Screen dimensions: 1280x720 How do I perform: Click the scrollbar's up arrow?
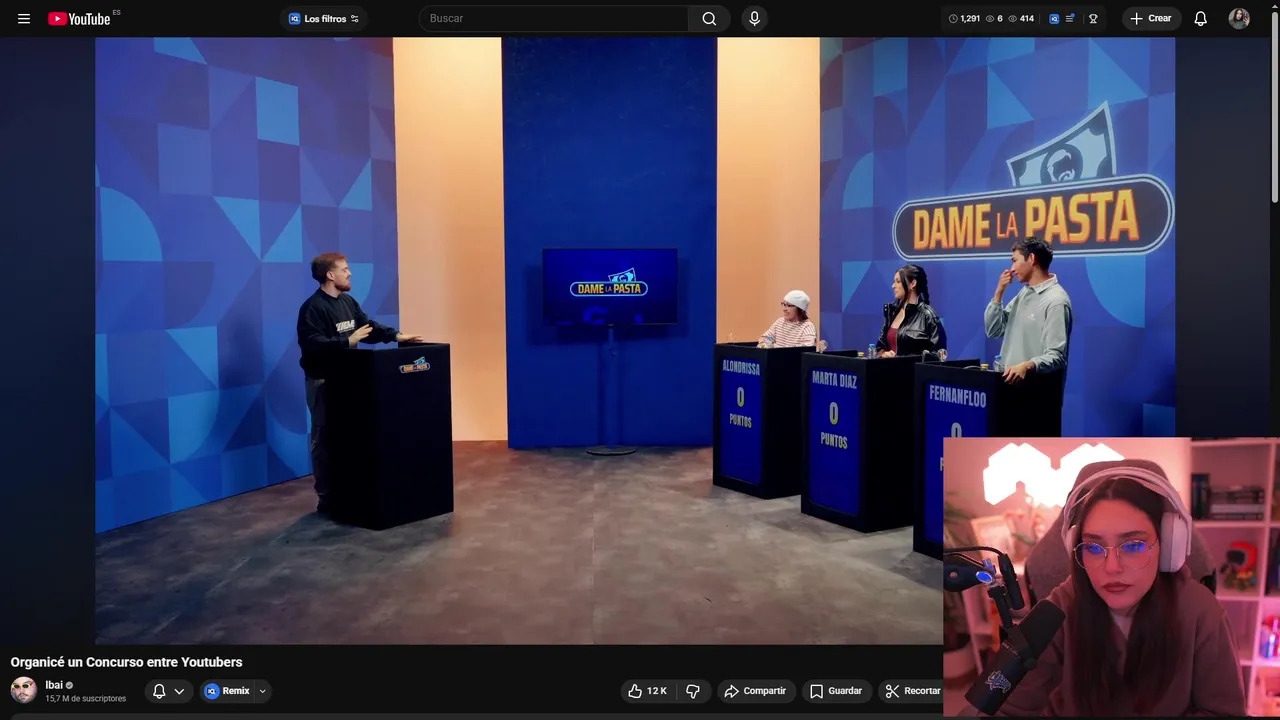click(1274, 5)
